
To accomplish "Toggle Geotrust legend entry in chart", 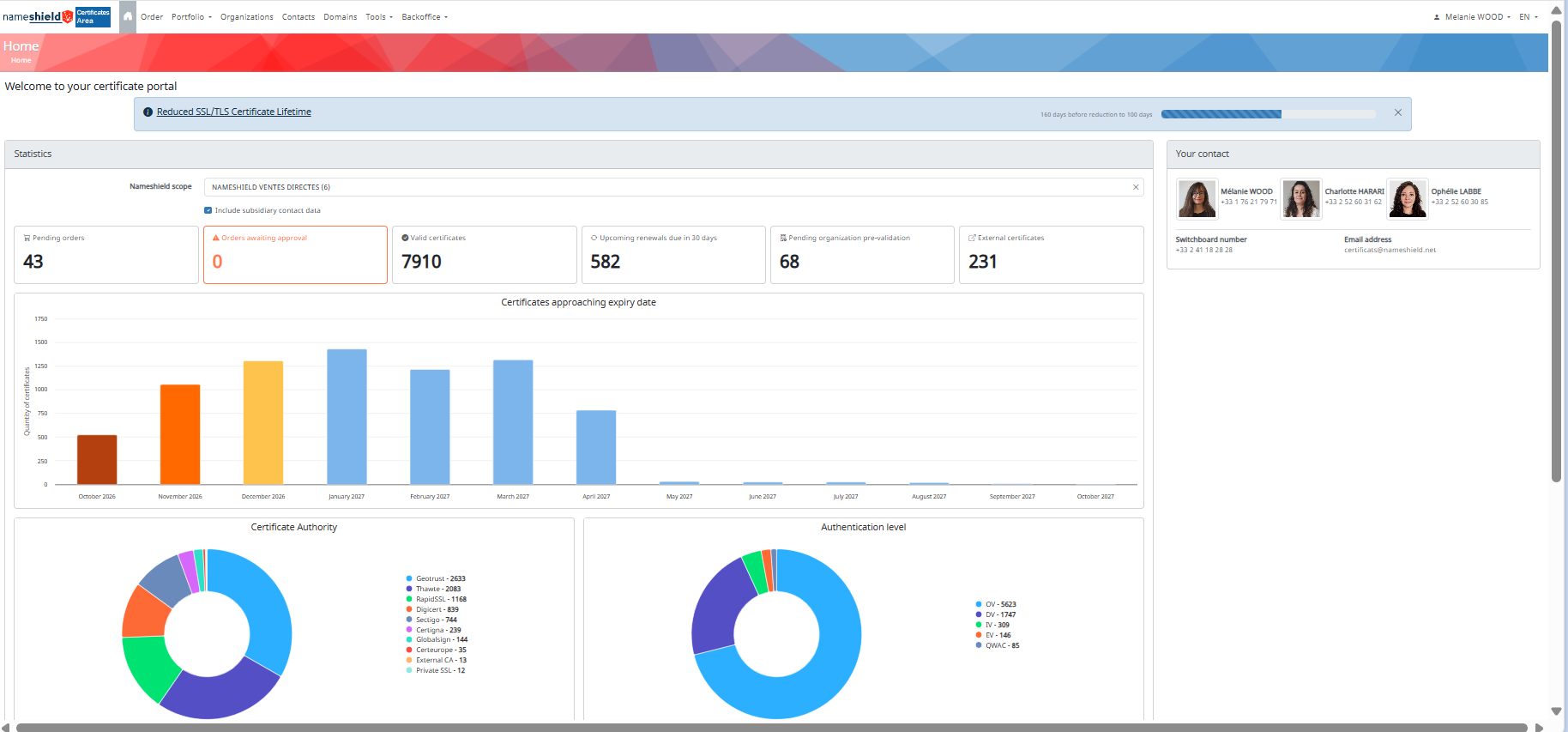I will (x=436, y=578).
